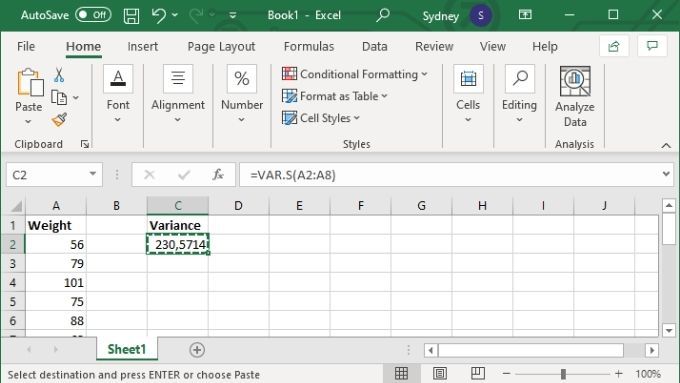
Task: Open the Help tab
Action: point(545,46)
